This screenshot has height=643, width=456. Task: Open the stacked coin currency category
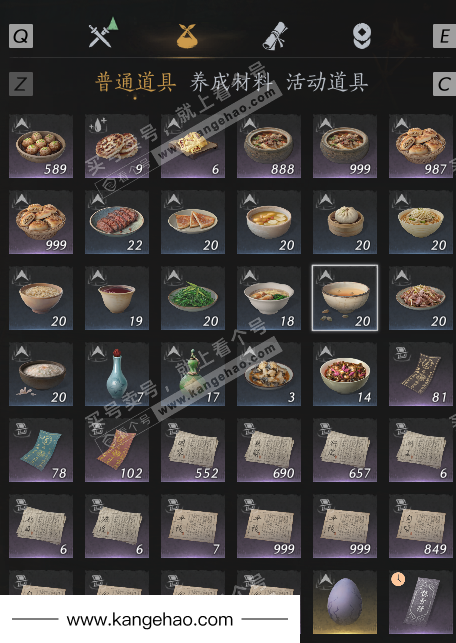pos(362,36)
